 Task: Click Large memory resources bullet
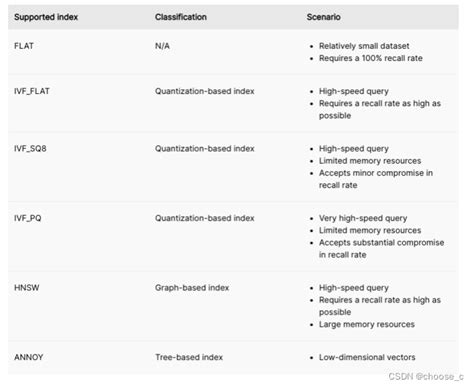coord(367,324)
